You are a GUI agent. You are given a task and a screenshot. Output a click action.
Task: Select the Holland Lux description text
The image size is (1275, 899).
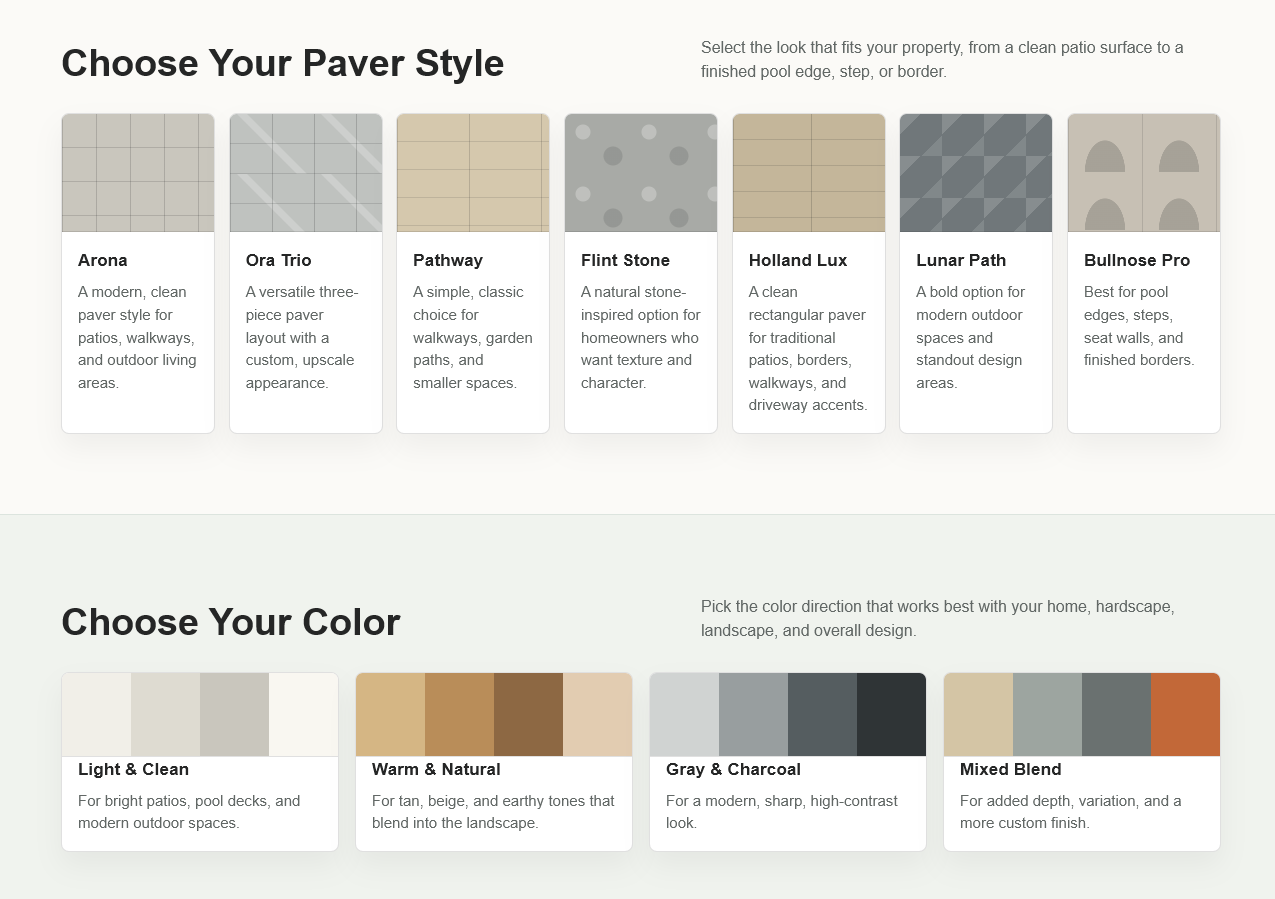pos(808,349)
